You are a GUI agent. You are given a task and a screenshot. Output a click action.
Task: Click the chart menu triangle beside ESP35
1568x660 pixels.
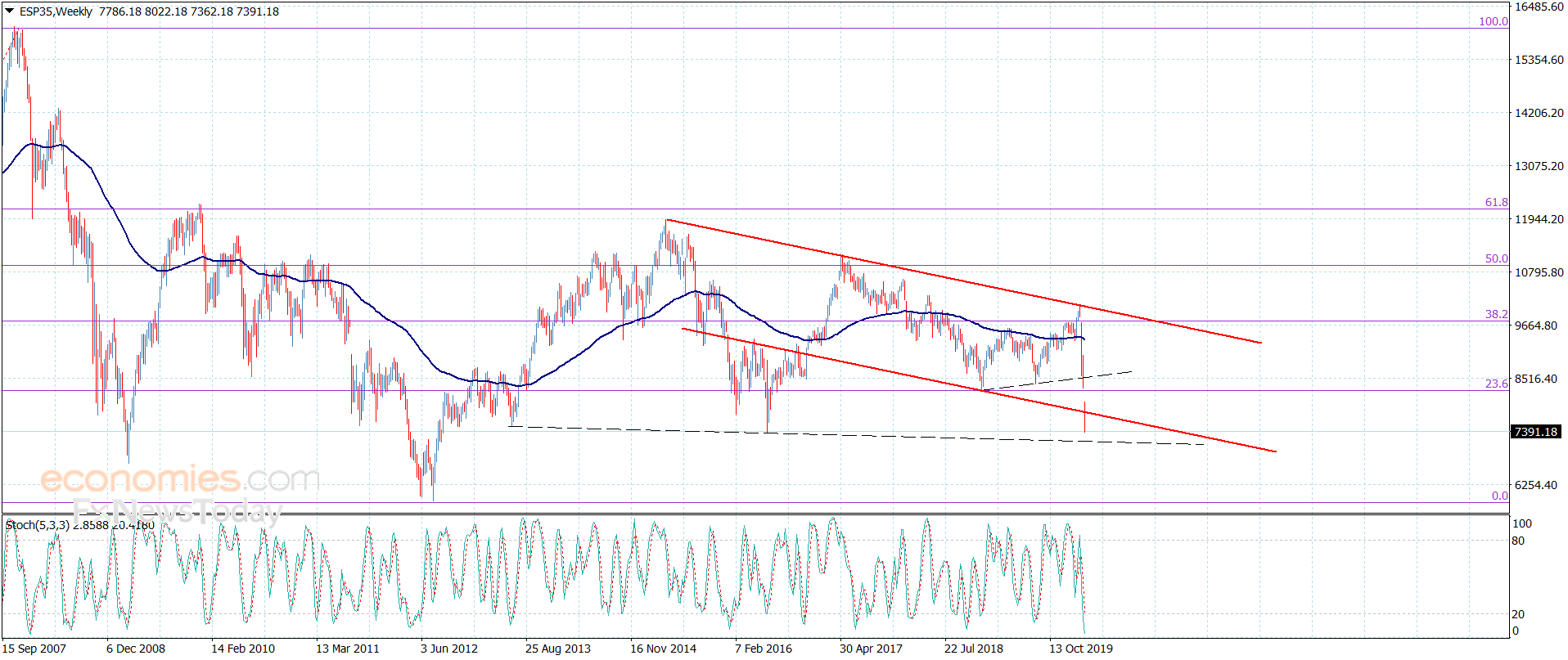(x=10, y=11)
